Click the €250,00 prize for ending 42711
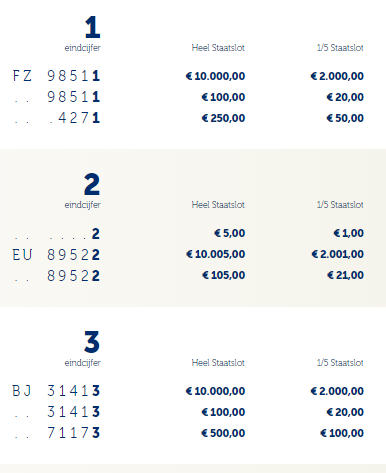The height and width of the screenshot is (473, 386). [223, 118]
